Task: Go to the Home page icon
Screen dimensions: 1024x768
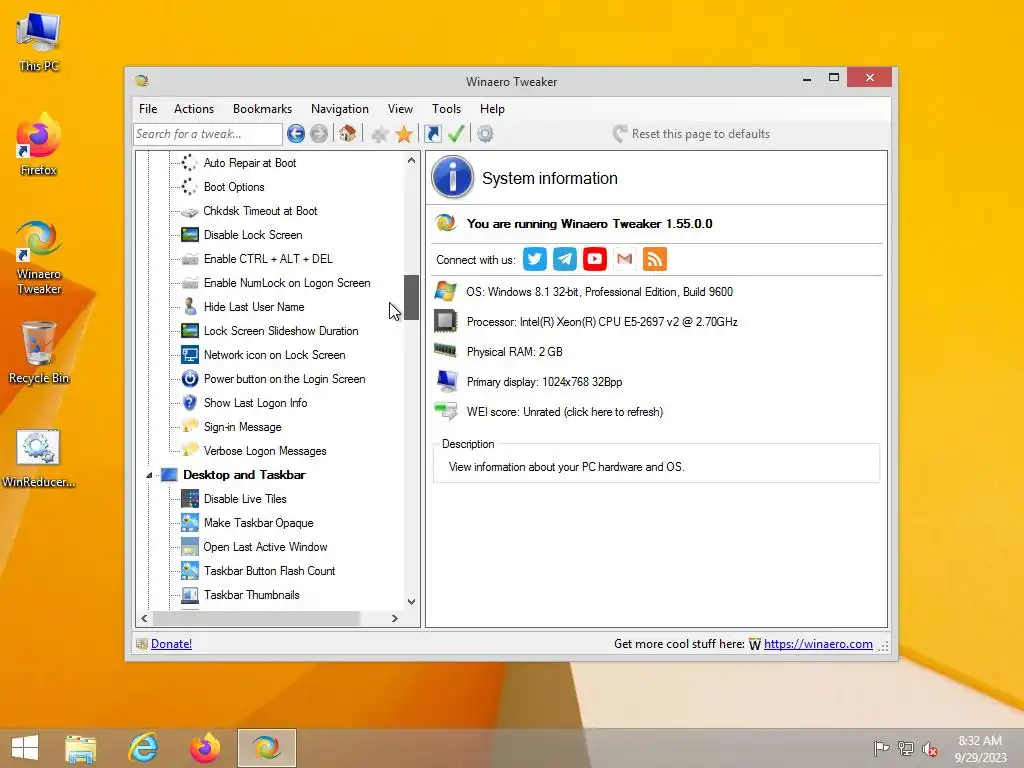Action: pos(347,134)
